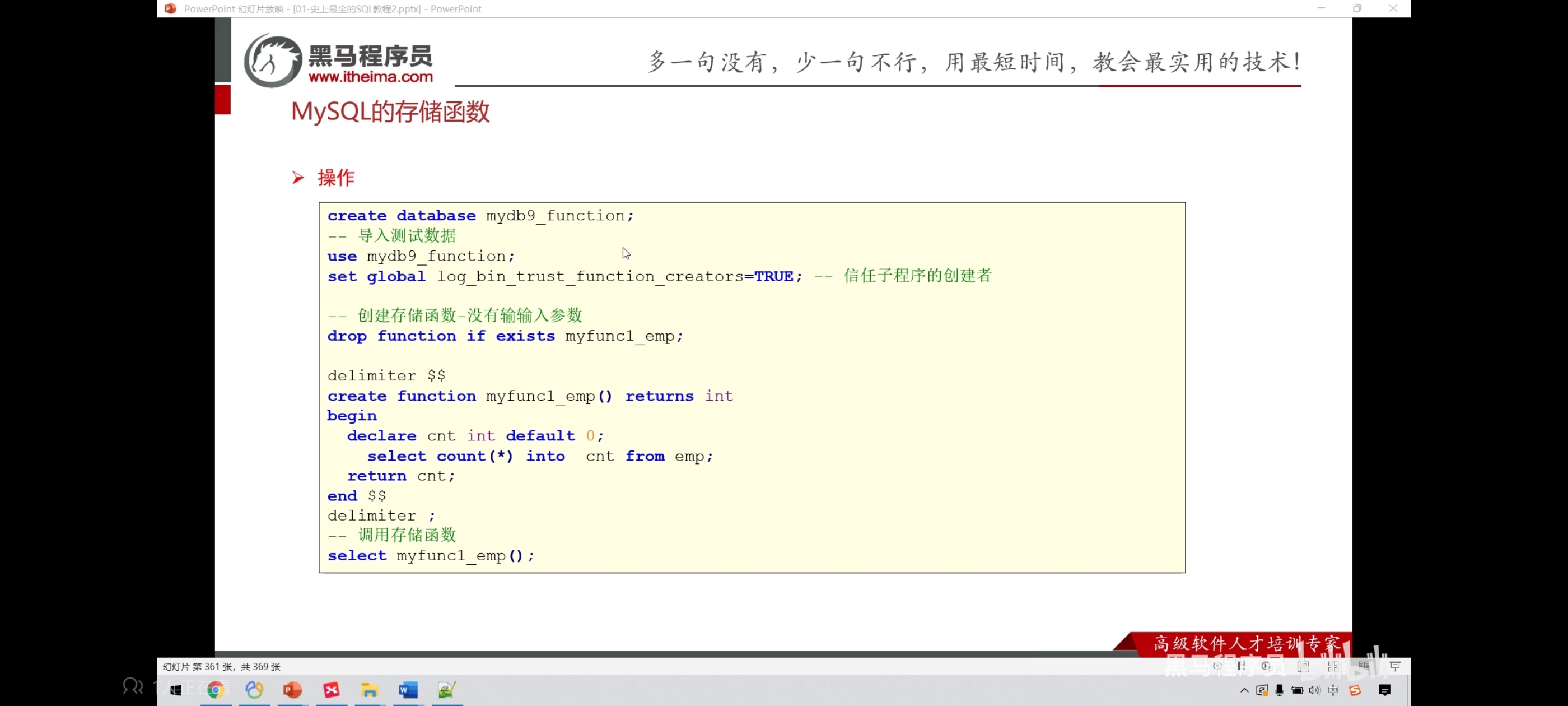Screen dimensions: 1568x706
Task: Open File Explorer from the taskbar
Action: 370,690
